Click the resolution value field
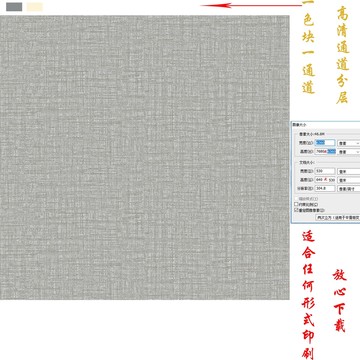Image resolution: width=360 pixels, height=360 pixels. tap(325, 188)
